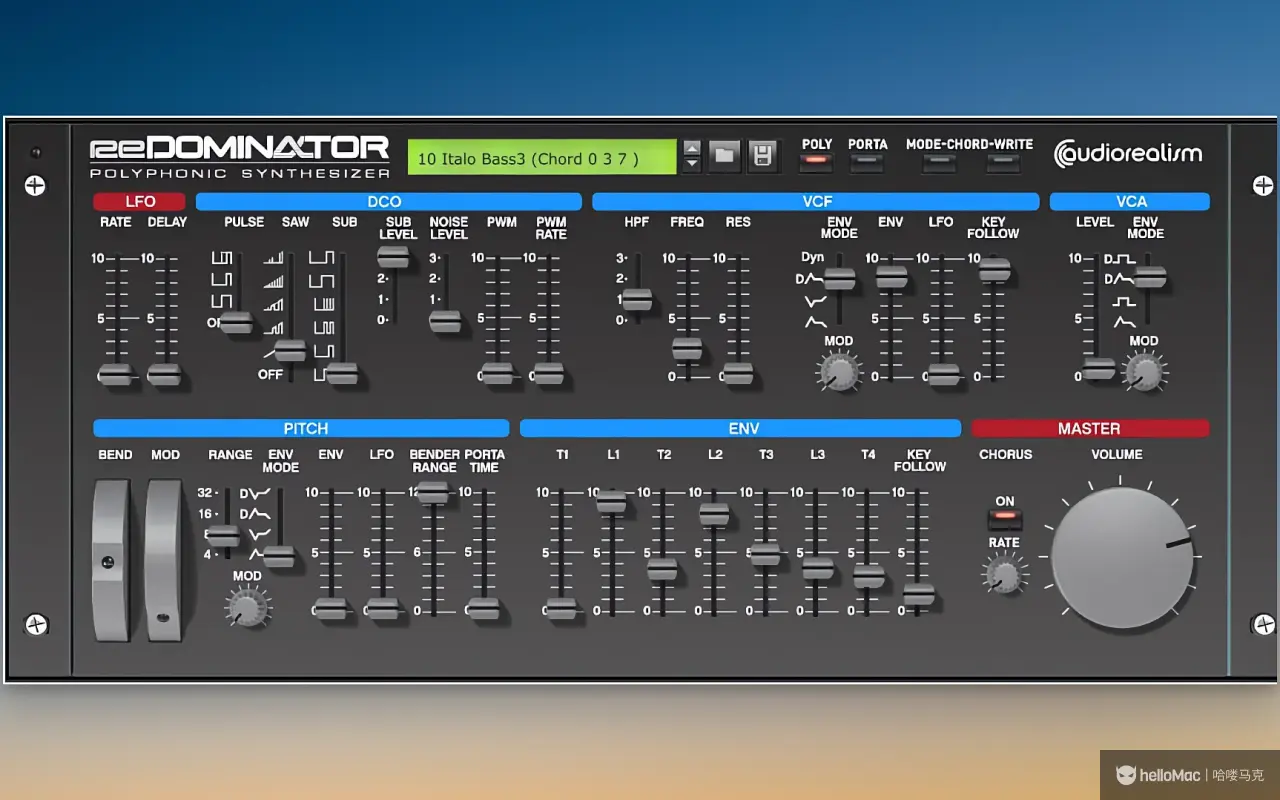
Task: Click the VCF section header
Action: pos(815,201)
